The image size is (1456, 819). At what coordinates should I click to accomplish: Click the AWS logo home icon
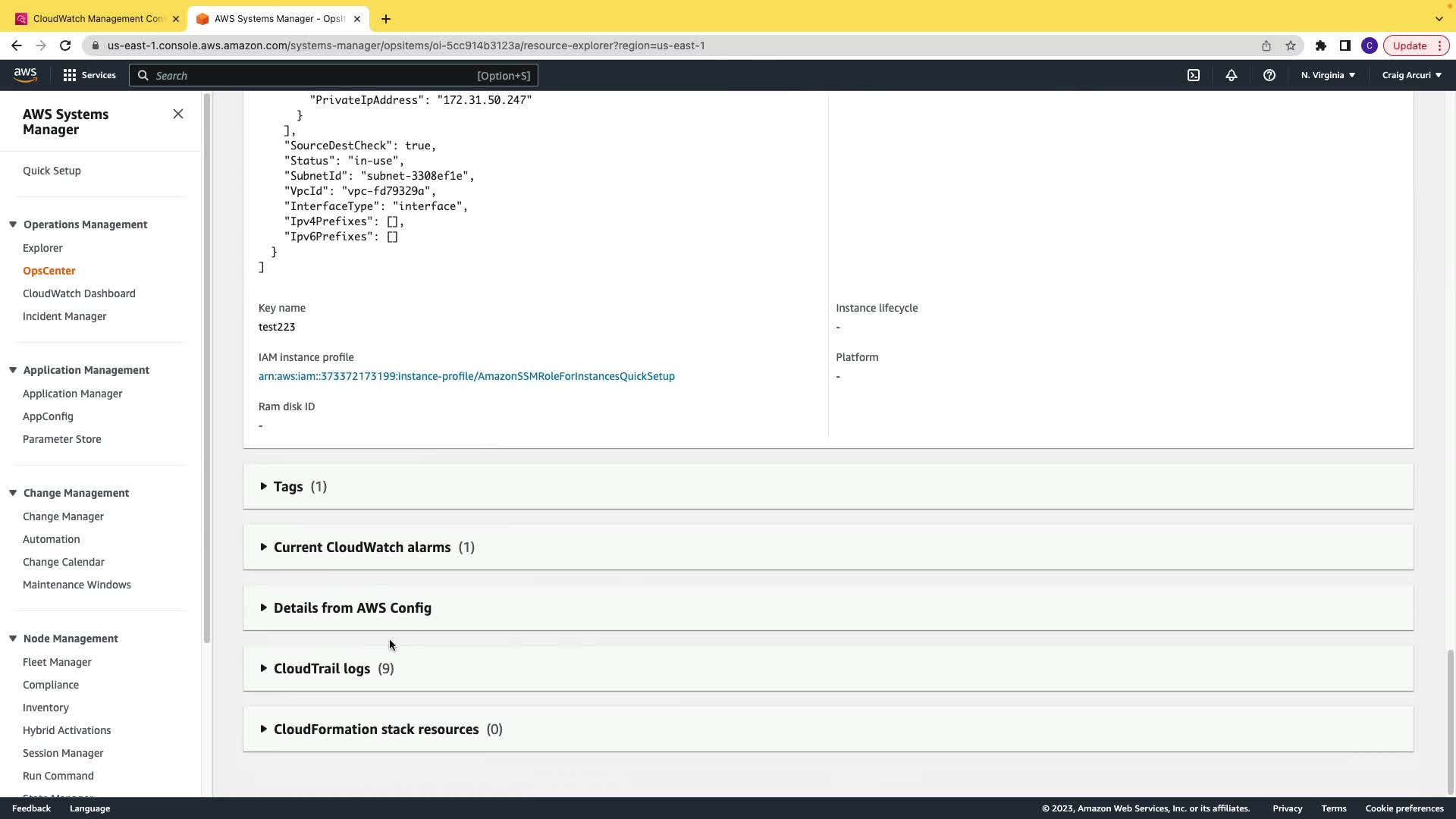(x=25, y=74)
